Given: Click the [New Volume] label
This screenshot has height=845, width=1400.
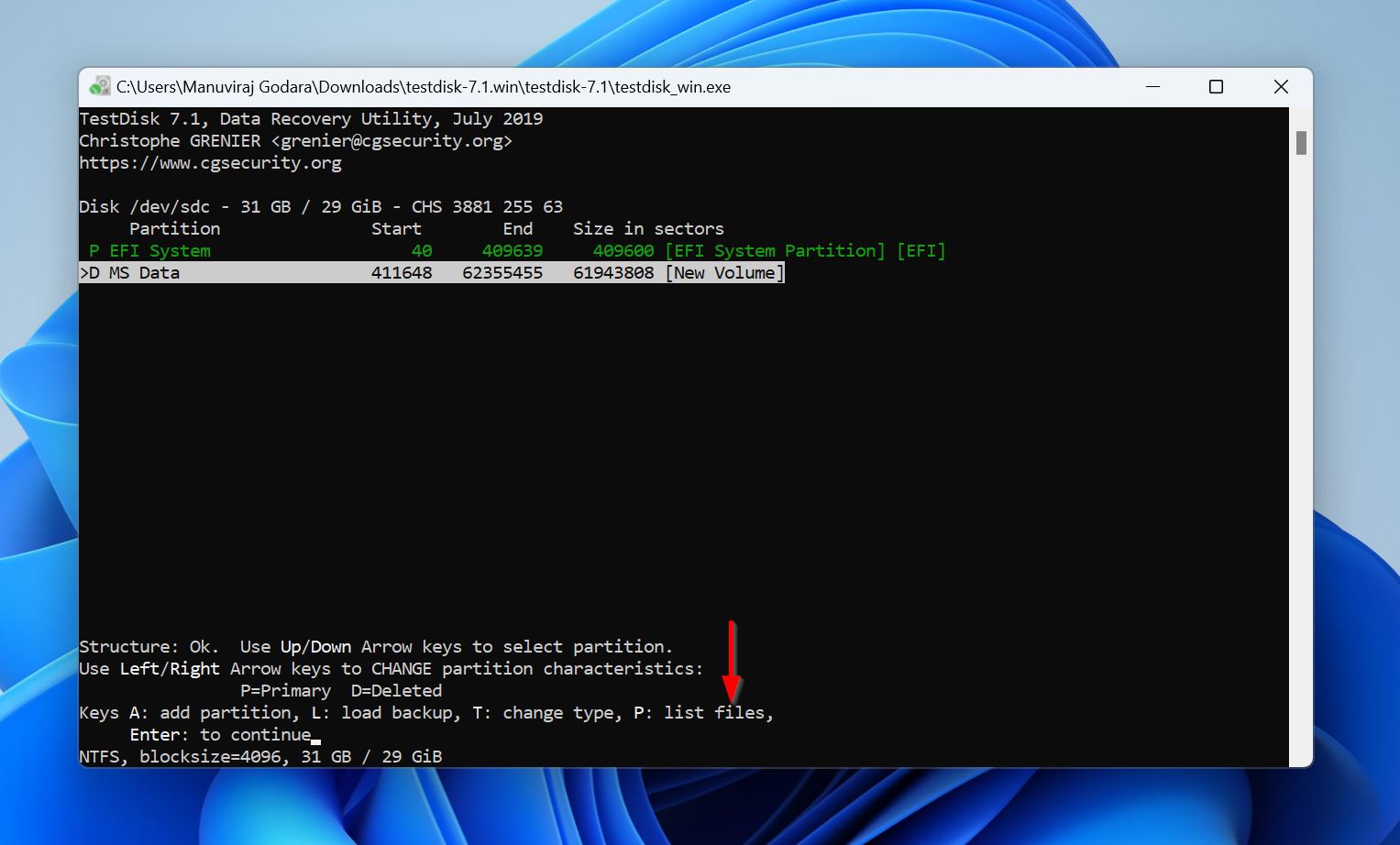Looking at the screenshot, I should click(x=724, y=273).
